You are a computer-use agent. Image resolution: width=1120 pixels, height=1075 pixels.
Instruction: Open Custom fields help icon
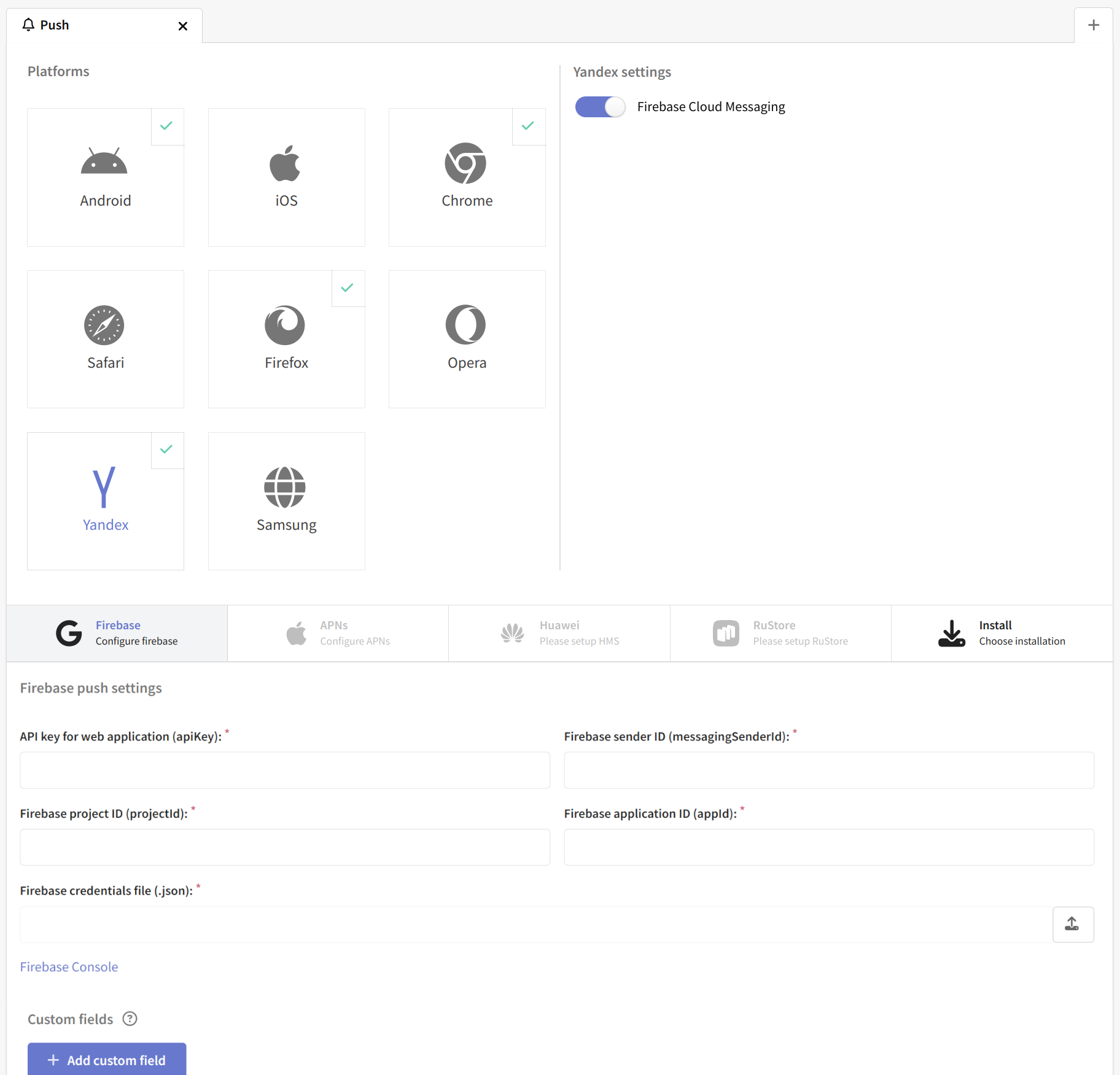[x=130, y=1019]
